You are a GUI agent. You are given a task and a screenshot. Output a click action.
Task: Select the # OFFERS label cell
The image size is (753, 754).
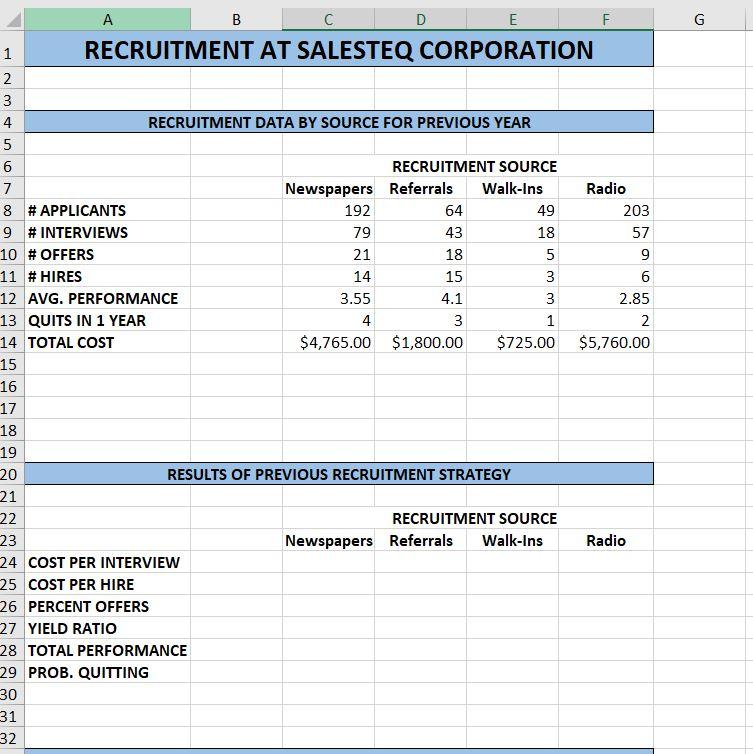(108, 254)
